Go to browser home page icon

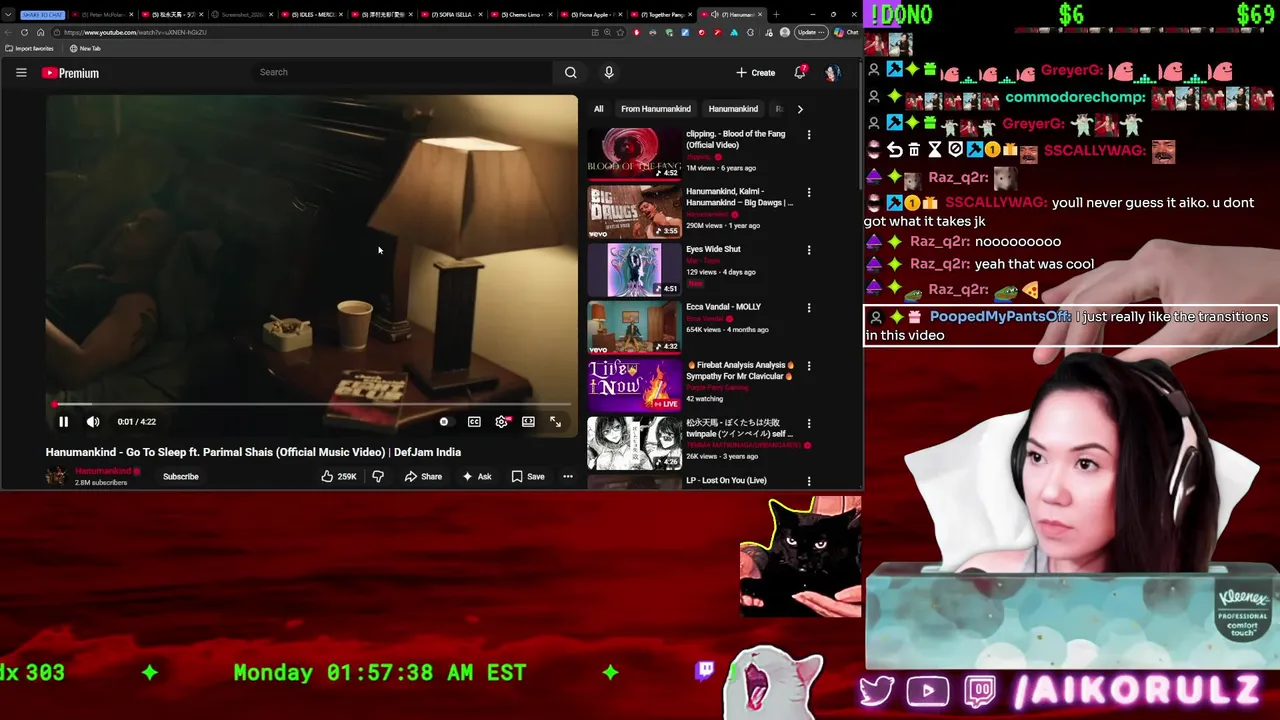41,32
